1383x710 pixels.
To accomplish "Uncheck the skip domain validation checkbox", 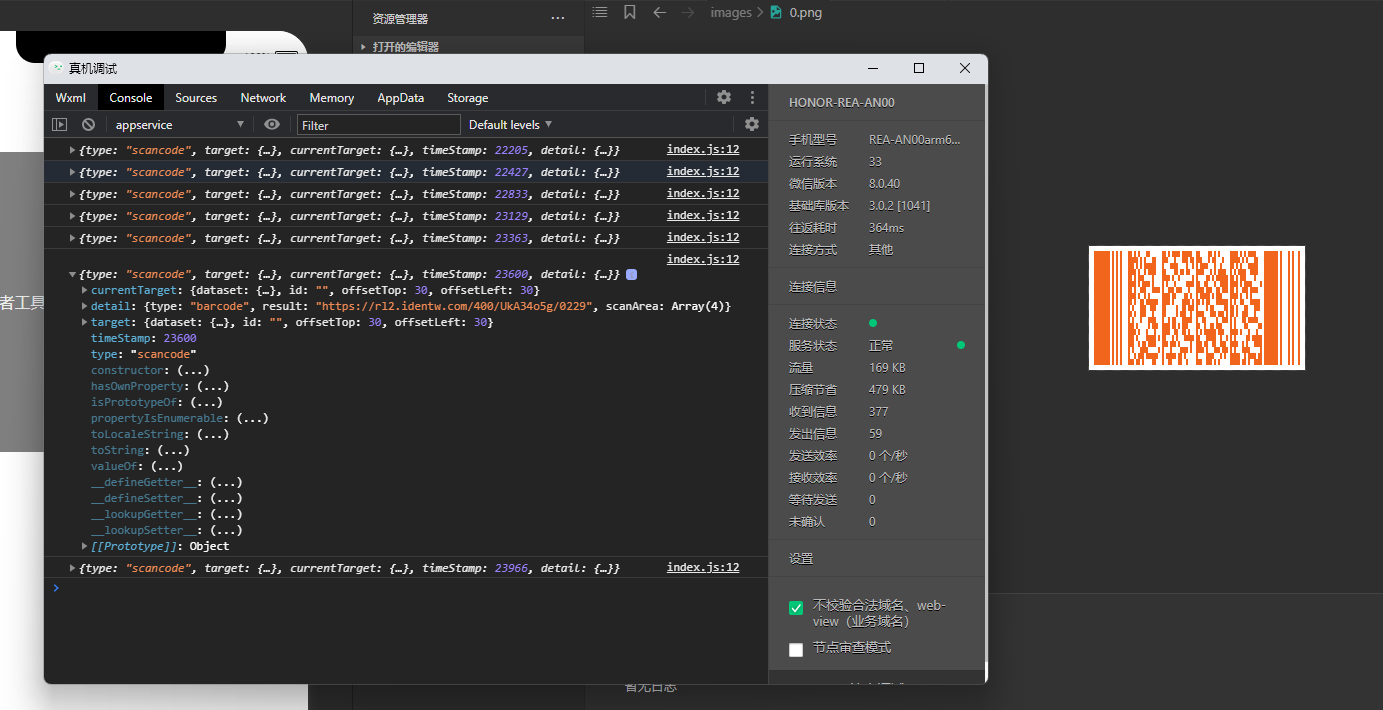I will tap(796, 608).
